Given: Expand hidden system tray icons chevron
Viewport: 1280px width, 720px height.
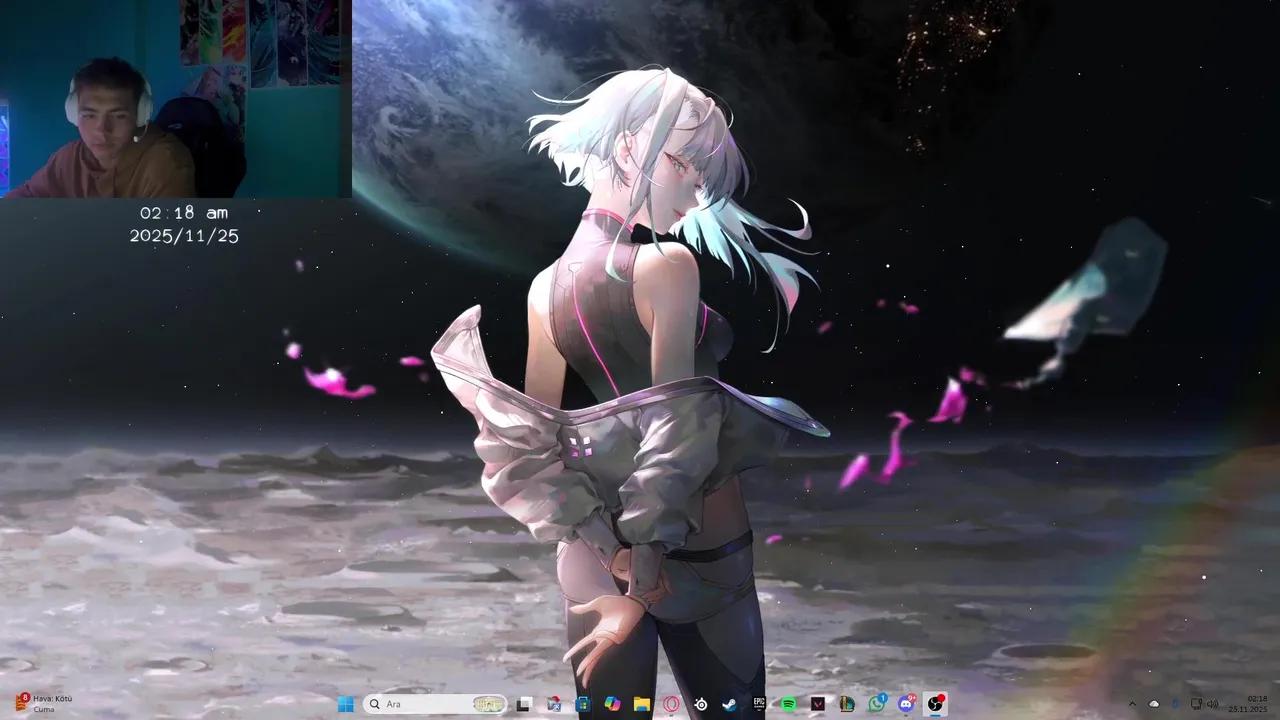Looking at the screenshot, I should click(1132, 704).
